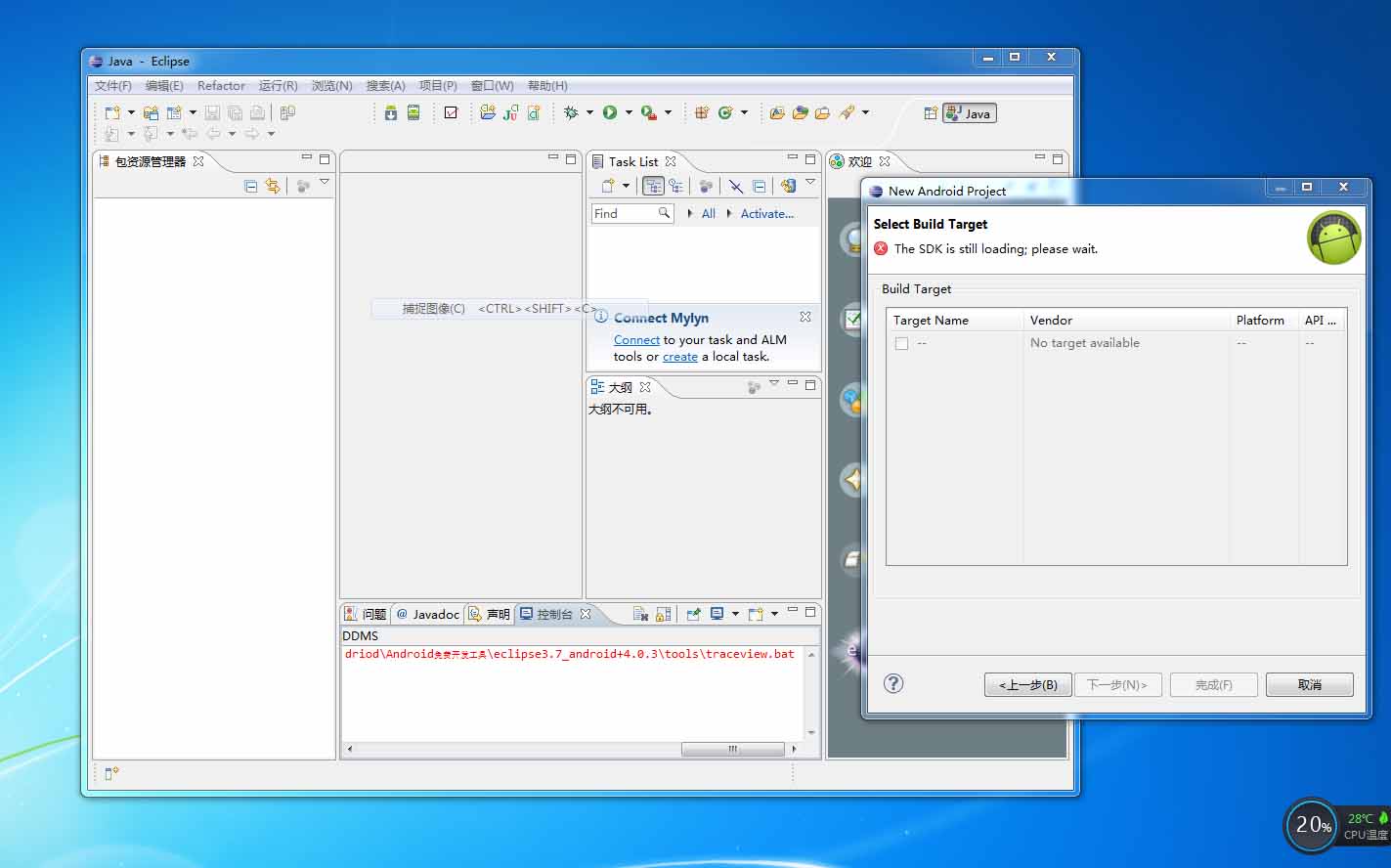Screen dimensions: 1391x868
Task: Select the 包资源管理器 tab
Action: point(151,161)
